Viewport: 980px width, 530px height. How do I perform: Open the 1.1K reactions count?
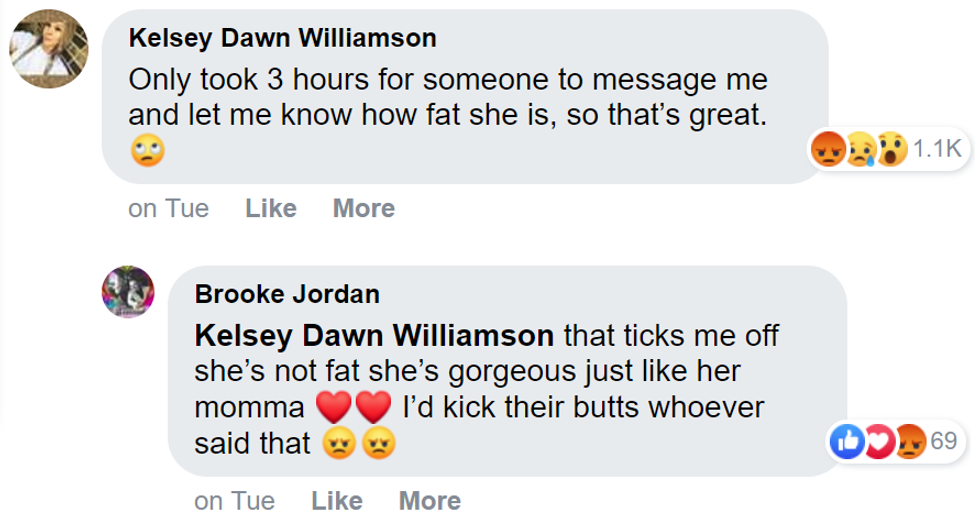[x=936, y=150]
